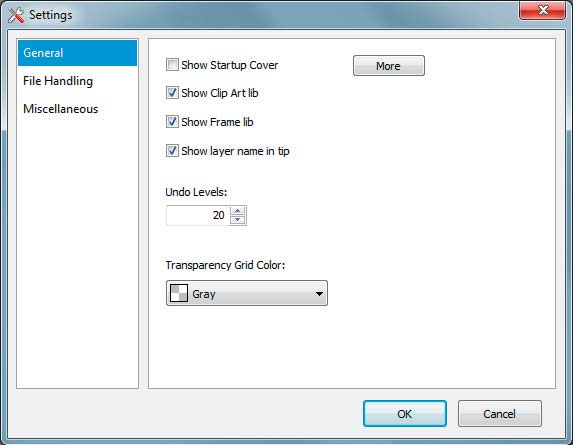Select the General category
The image size is (573, 445).
(x=77, y=53)
